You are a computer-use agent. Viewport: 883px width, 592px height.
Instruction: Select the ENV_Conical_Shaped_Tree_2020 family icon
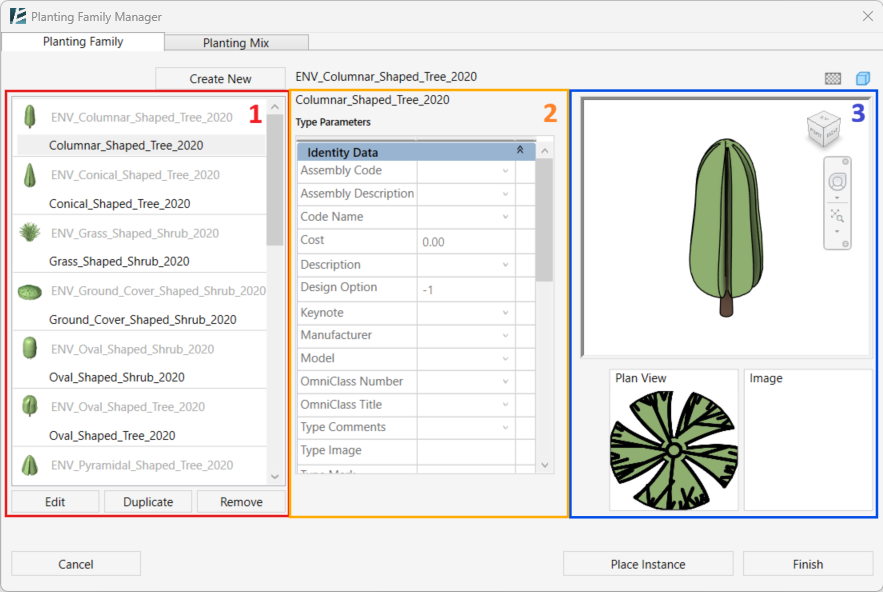pyautogui.click(x=30, y=175)
